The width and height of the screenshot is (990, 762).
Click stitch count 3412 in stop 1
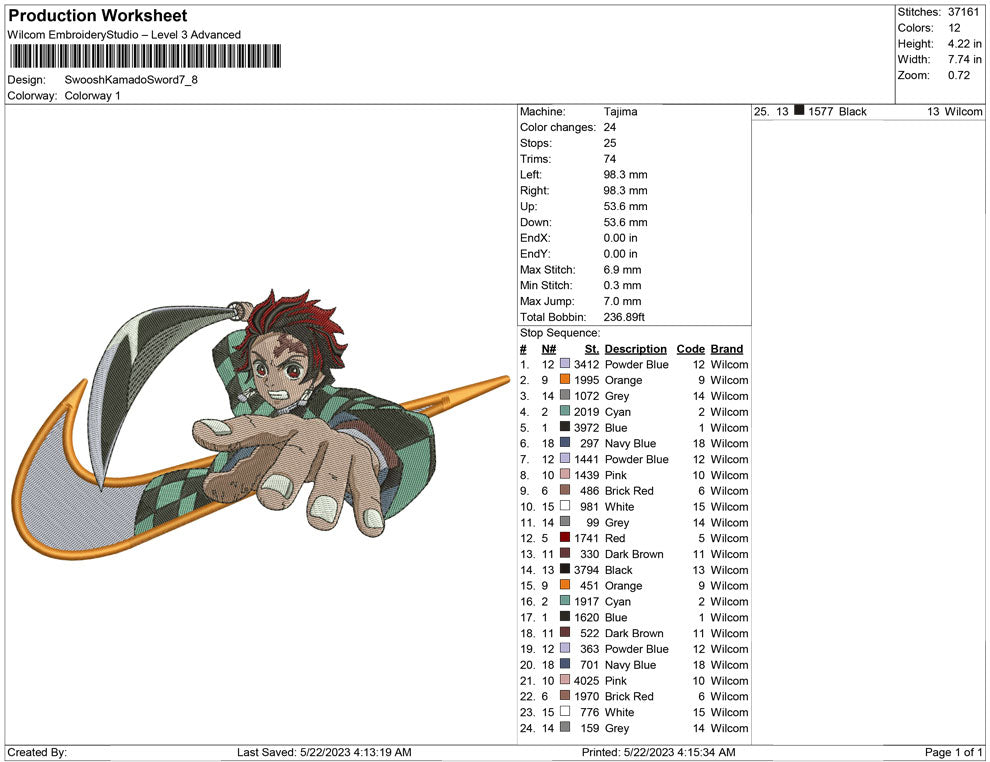[586, 364]
